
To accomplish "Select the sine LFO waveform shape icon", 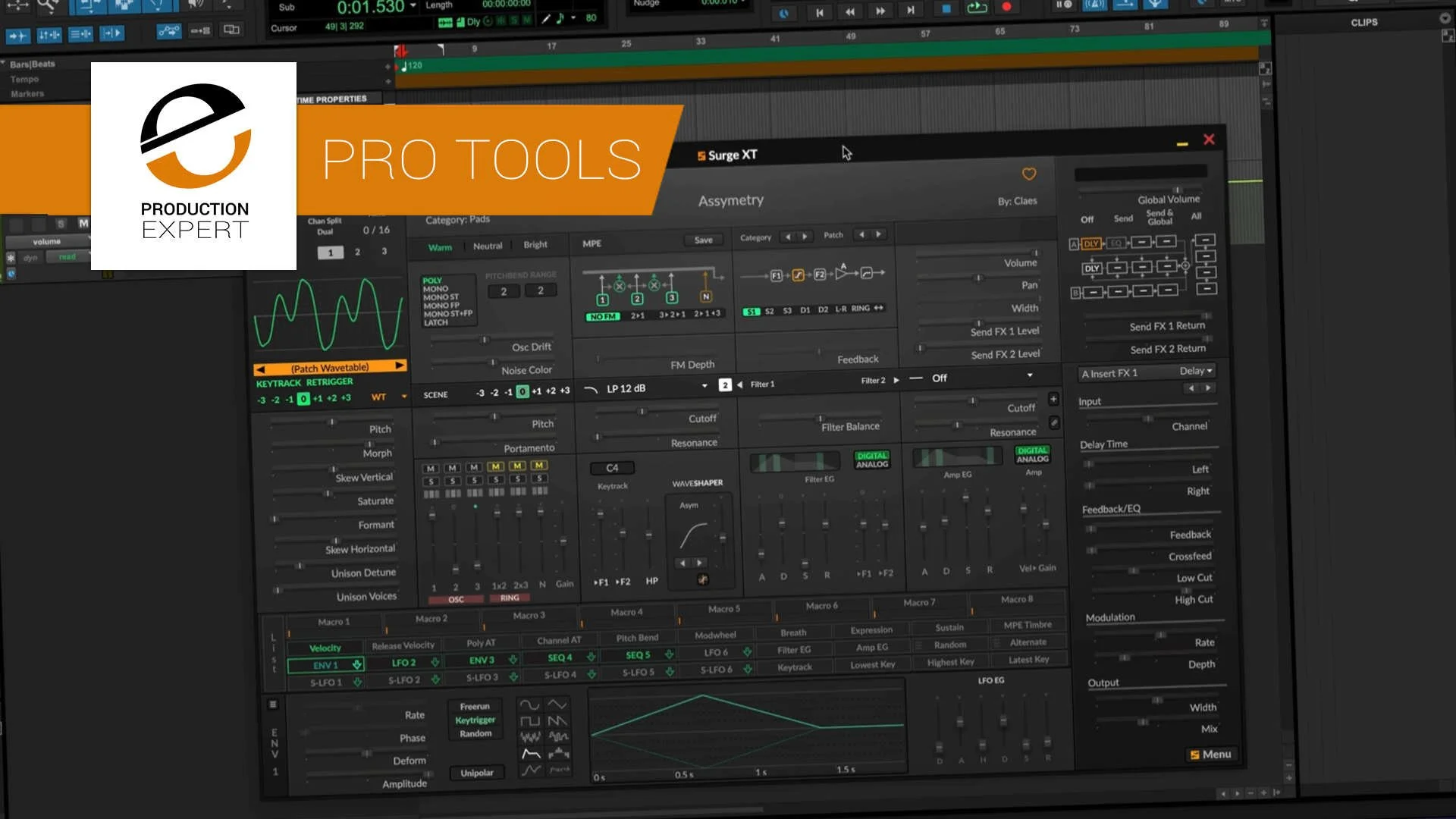I will 529,704.
